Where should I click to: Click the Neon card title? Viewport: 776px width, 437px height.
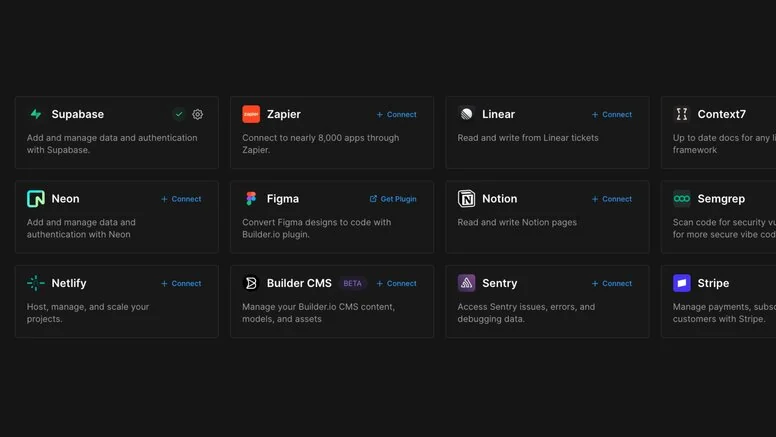pos(65,199)
